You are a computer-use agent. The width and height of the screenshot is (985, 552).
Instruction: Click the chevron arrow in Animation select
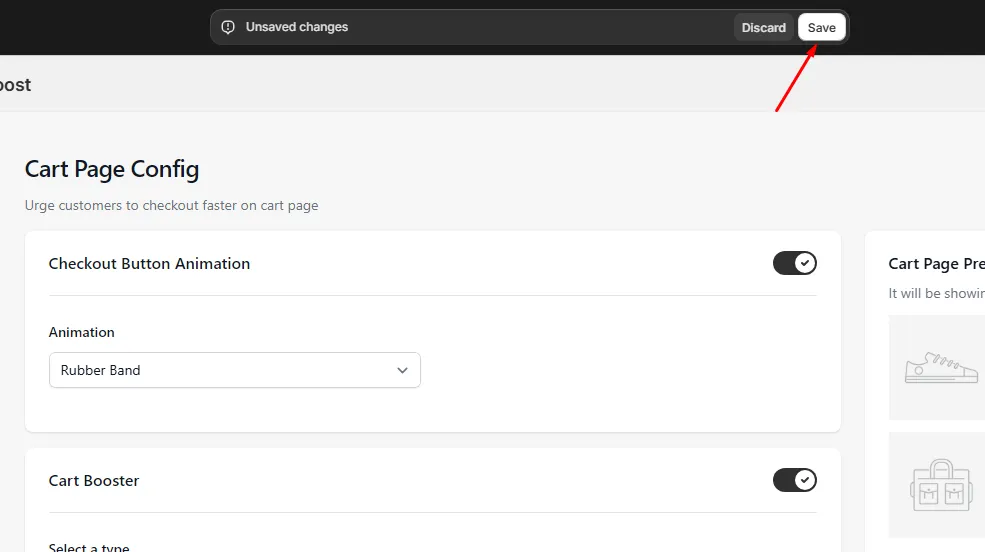402,371
